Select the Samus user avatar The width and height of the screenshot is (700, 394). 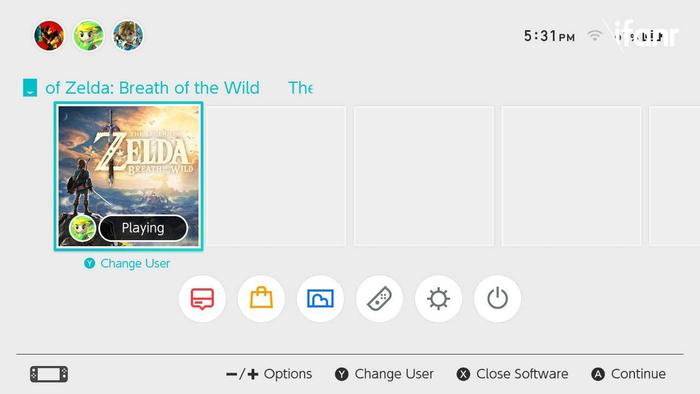pyautogui.click(x=49, y=36)
